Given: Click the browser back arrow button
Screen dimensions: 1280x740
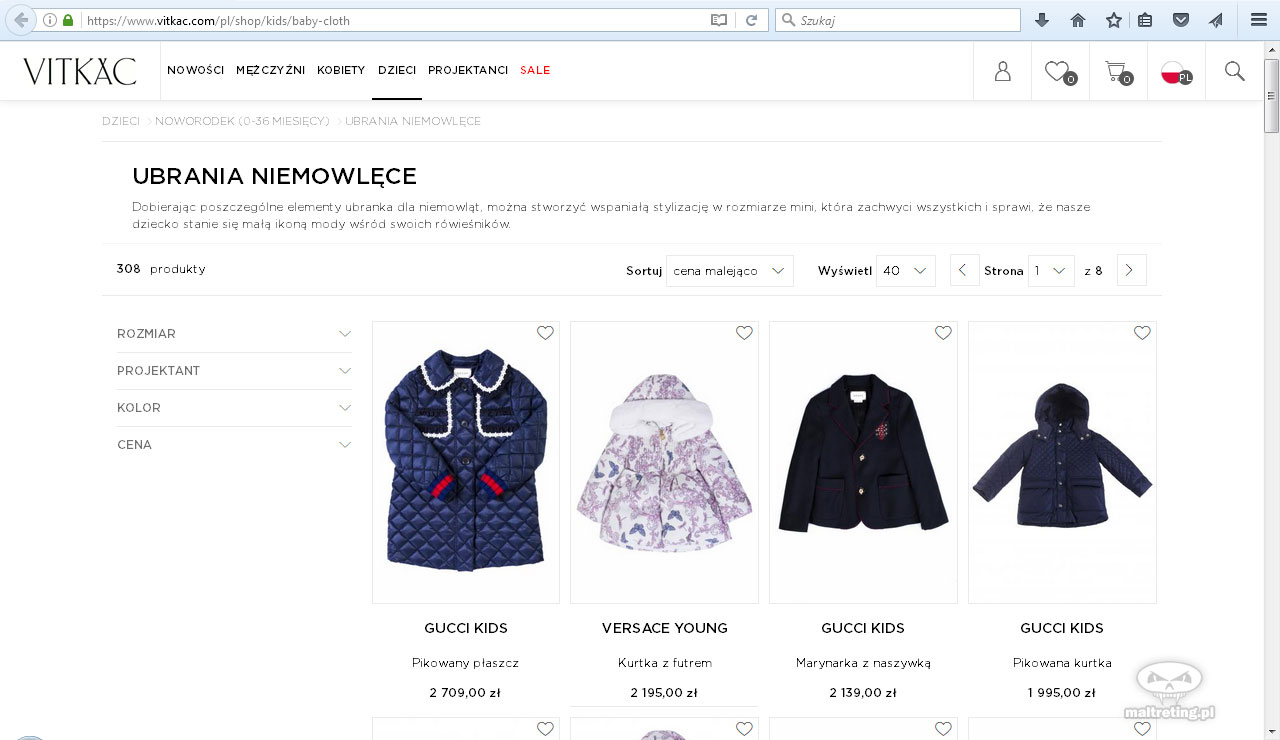Looking at the screenshot, I should 20,20.
